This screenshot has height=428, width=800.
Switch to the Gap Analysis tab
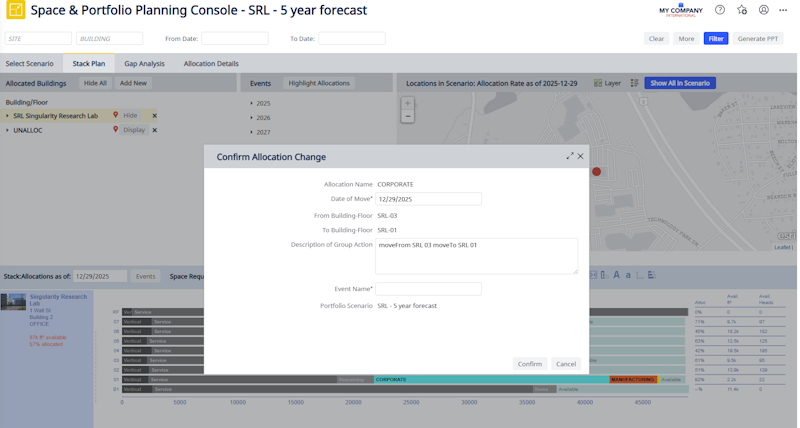[144, 63]
